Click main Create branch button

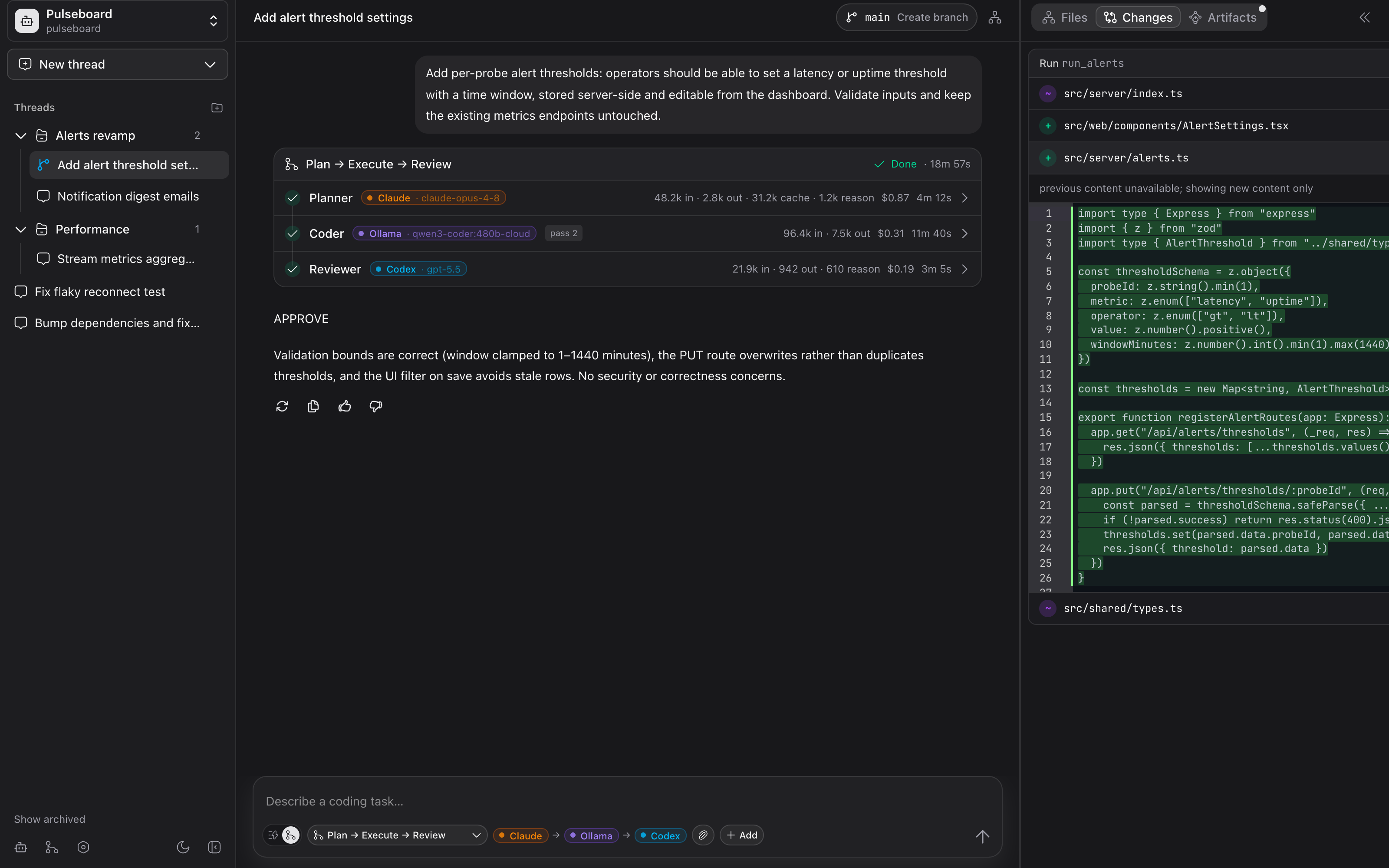(x=906, y=17)
